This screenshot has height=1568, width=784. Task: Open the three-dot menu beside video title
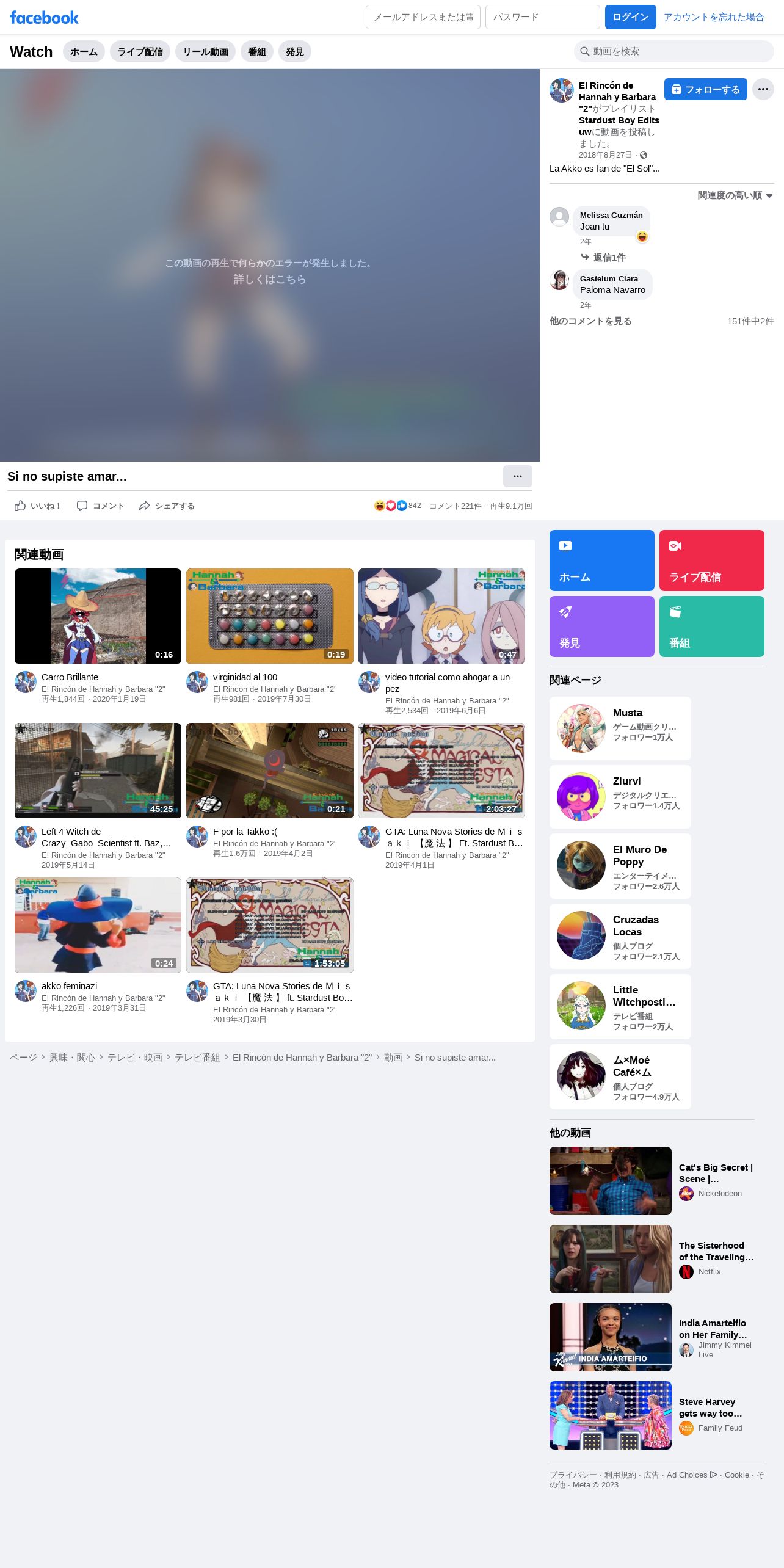[x=517, y=476]
